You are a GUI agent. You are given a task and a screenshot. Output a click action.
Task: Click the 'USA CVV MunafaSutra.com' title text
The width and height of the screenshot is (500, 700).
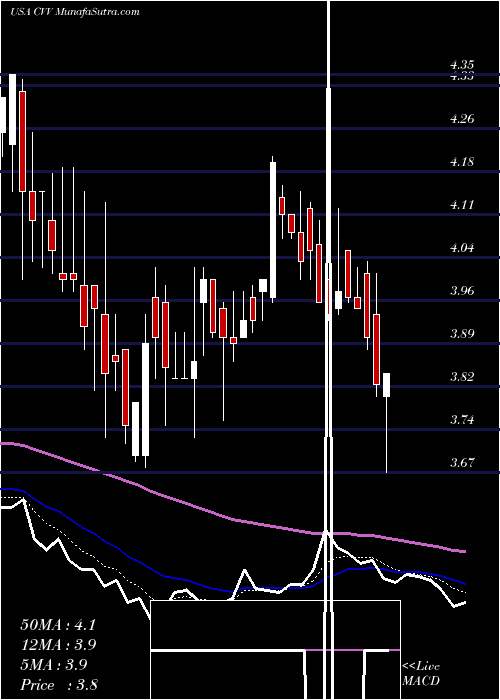coord(75,12)
